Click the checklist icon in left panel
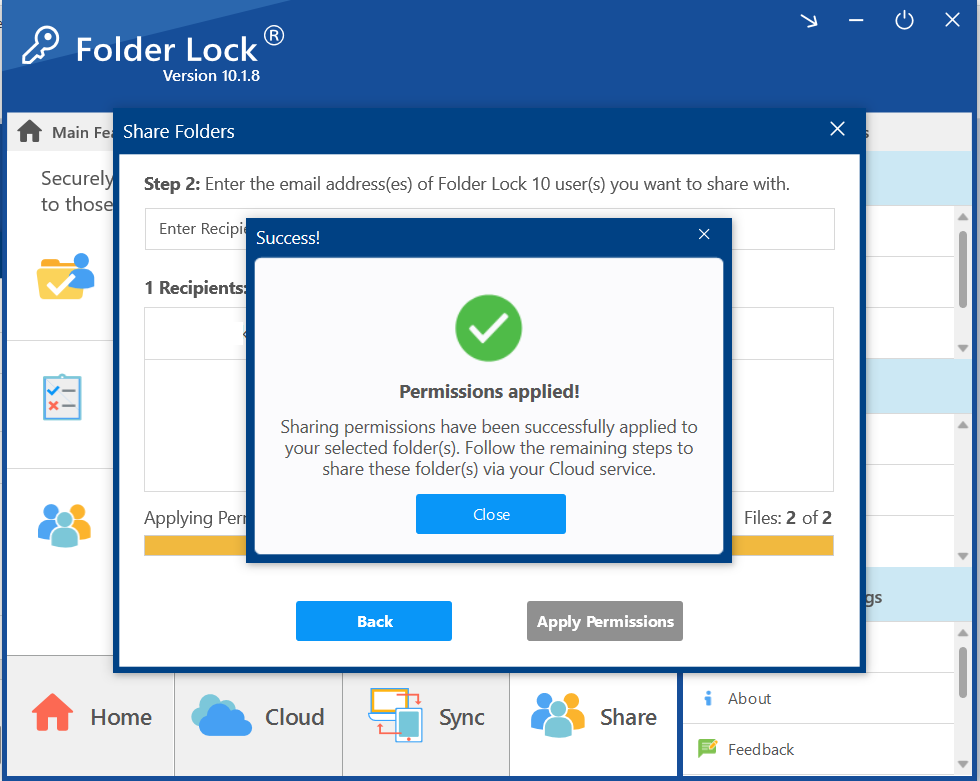This screenshot has width=980, height=781. pyautogui.click(x=62, y=397)
